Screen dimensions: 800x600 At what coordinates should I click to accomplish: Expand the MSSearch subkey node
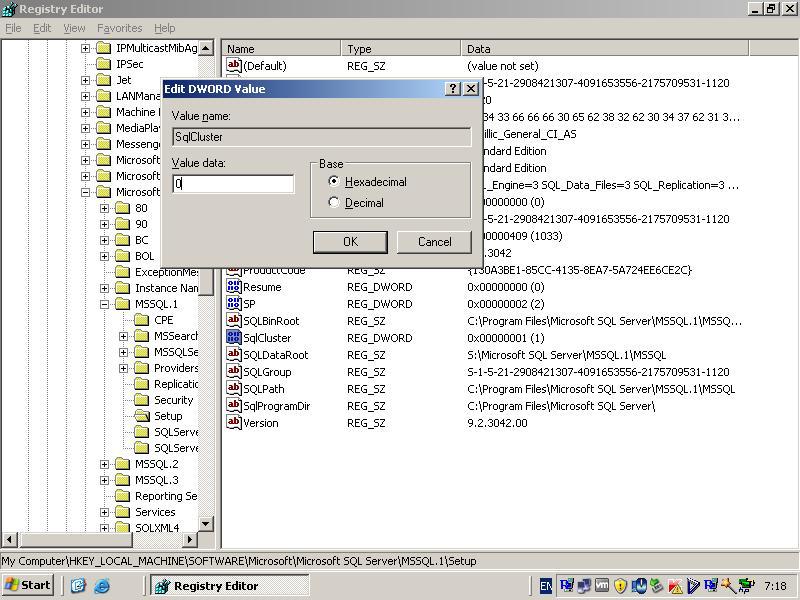click(123, 336)
